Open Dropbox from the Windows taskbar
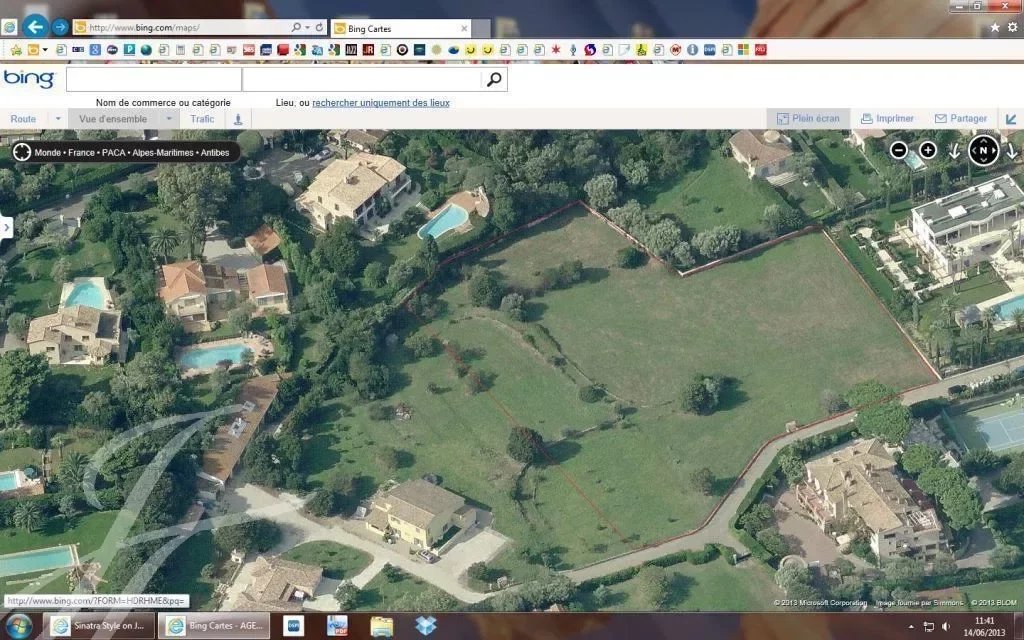 (x=426, y=626)
